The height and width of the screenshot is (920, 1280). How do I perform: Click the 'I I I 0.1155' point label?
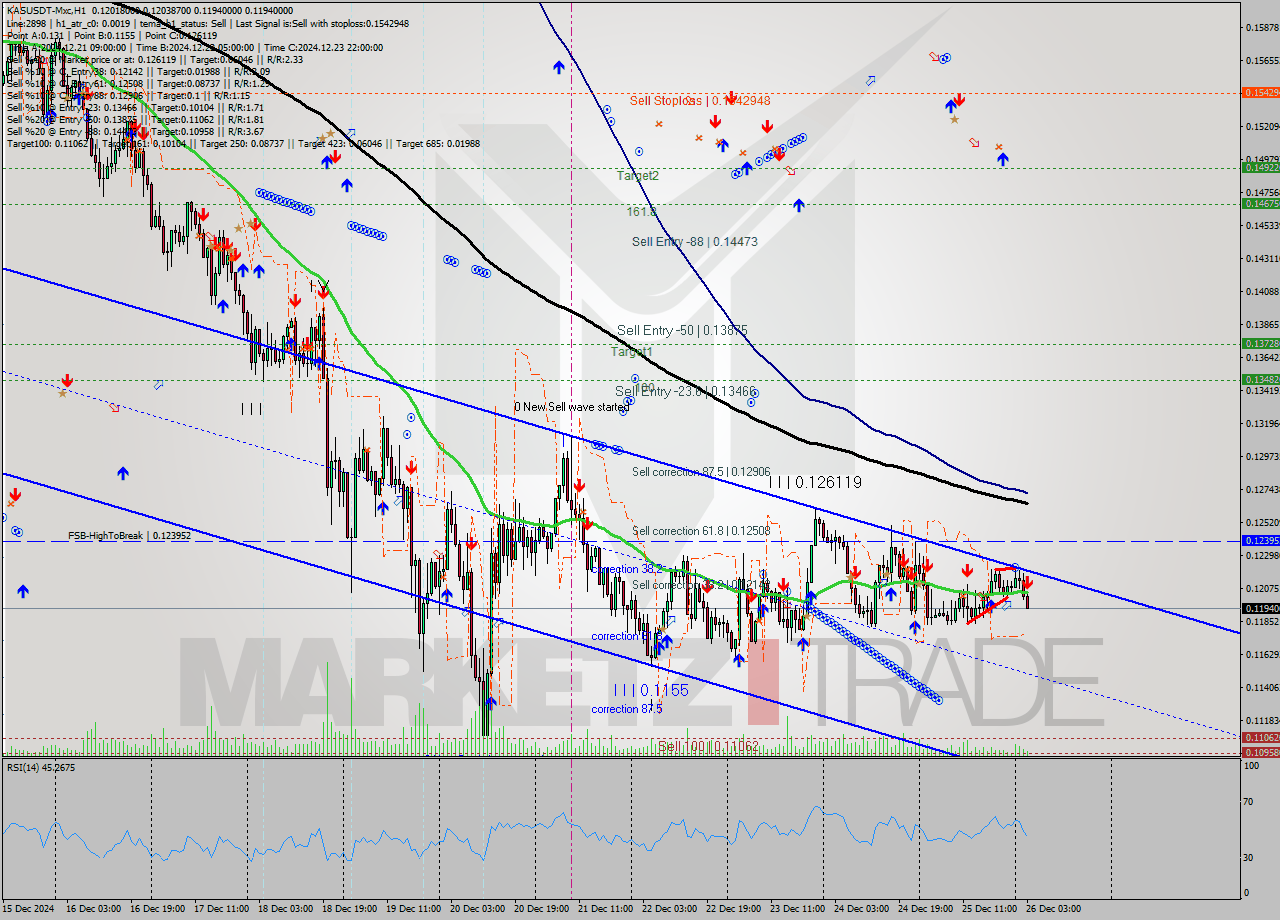click(651, 690)
